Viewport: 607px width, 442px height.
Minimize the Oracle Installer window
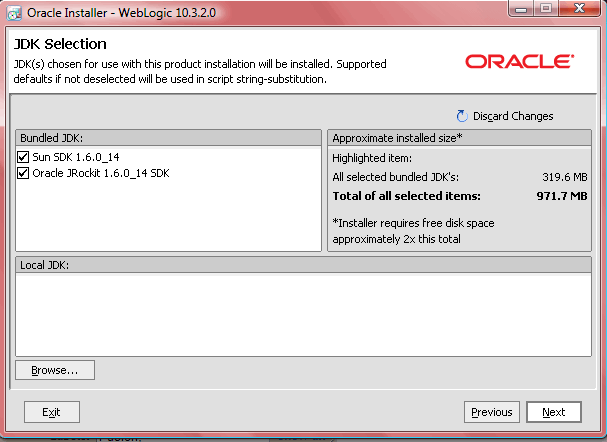pyautogui.click(x=521, y=9)
